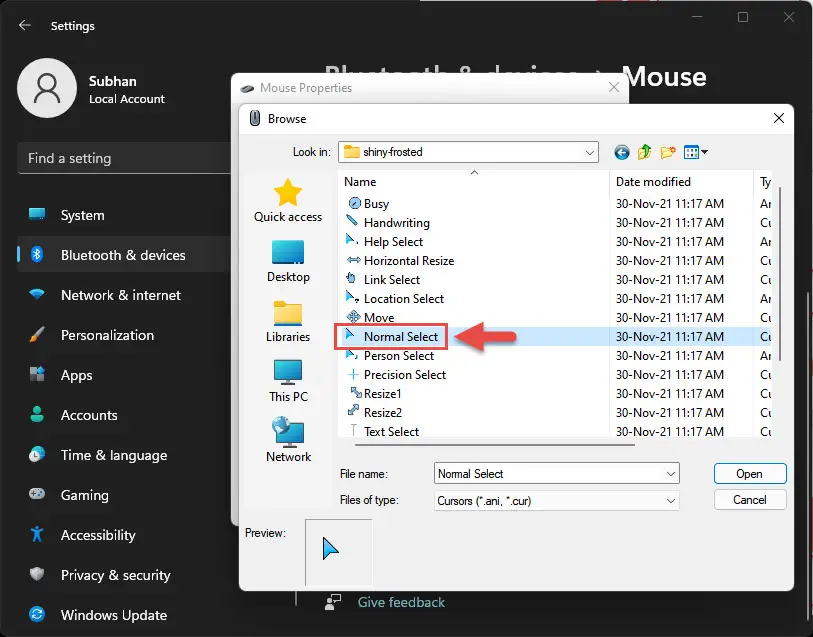
Task: Go to Bluetooth & devices settings
Action: [121, 255]
